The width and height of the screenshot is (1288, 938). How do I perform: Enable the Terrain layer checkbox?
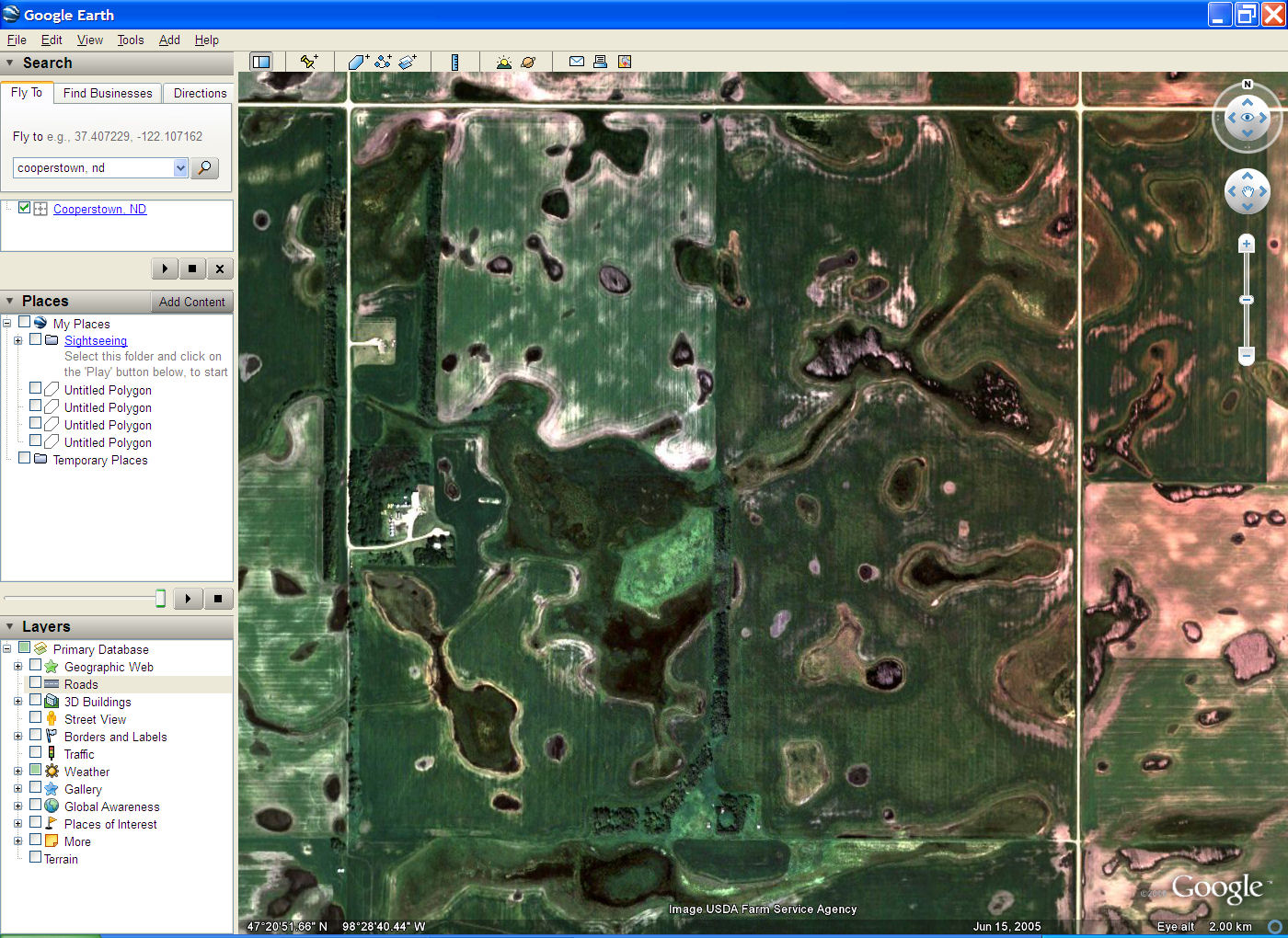pyautogui.click(x=36, y=858)
